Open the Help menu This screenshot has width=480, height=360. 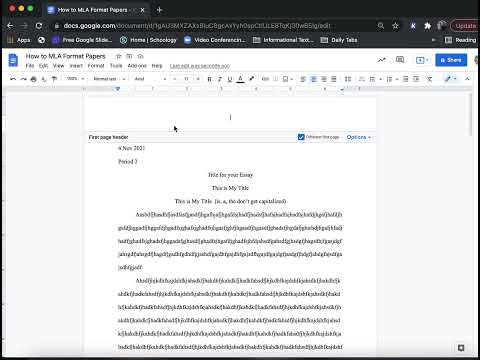tap(157, 66)
